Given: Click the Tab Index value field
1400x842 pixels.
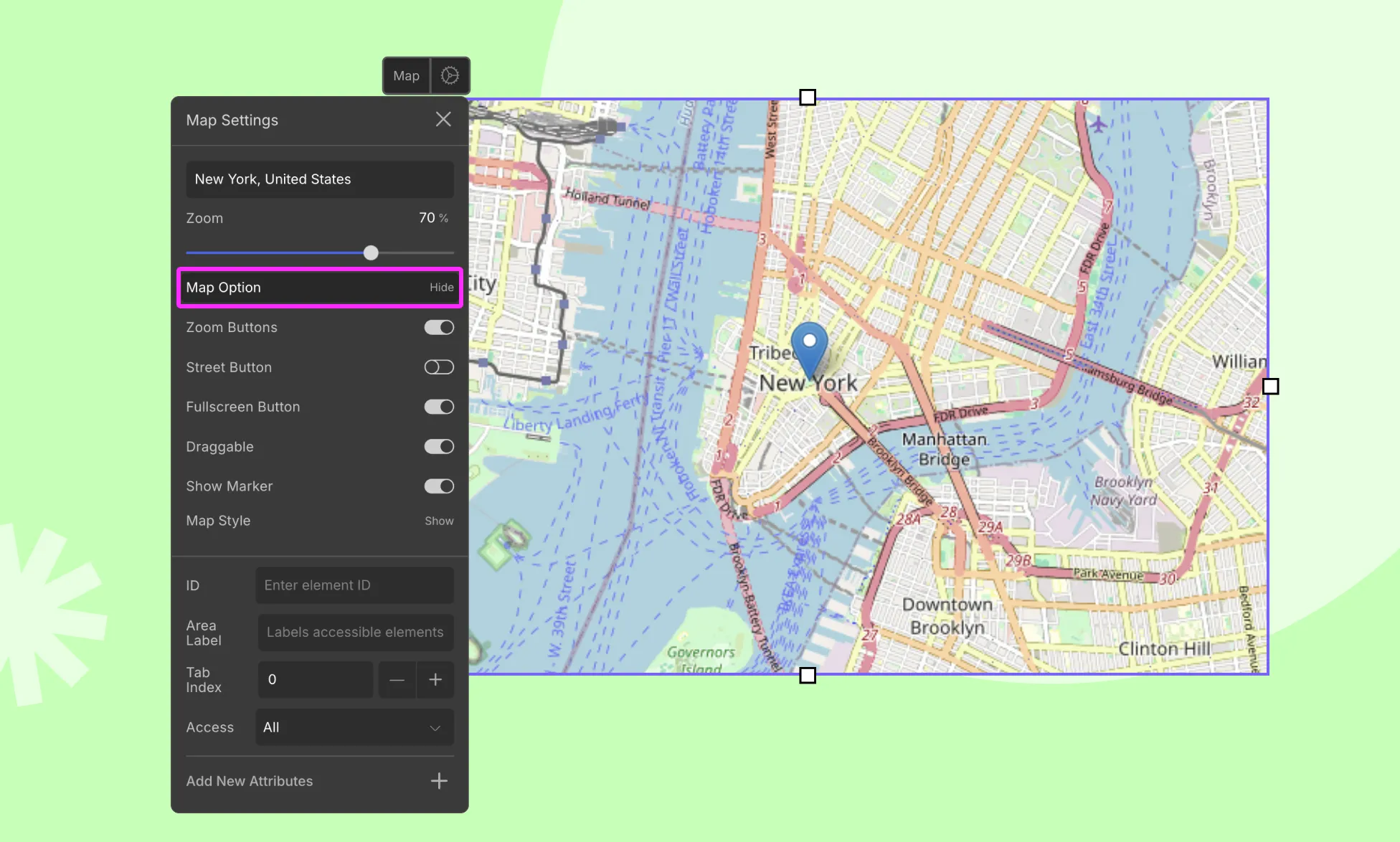Looking at the screenshot, I should pyautogui.click(x=316, y=679).
